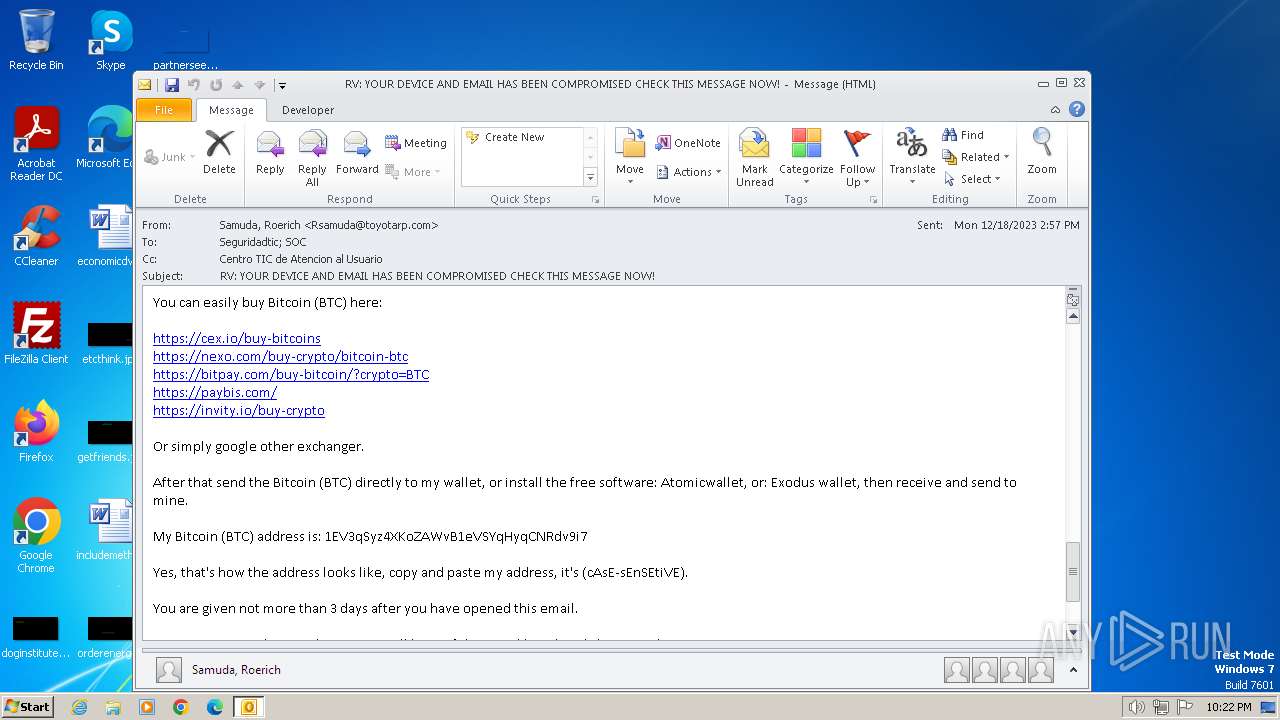Open Quick Steps dialog launcher
The image size is (1280, 720).
click(x=596, y=200)
